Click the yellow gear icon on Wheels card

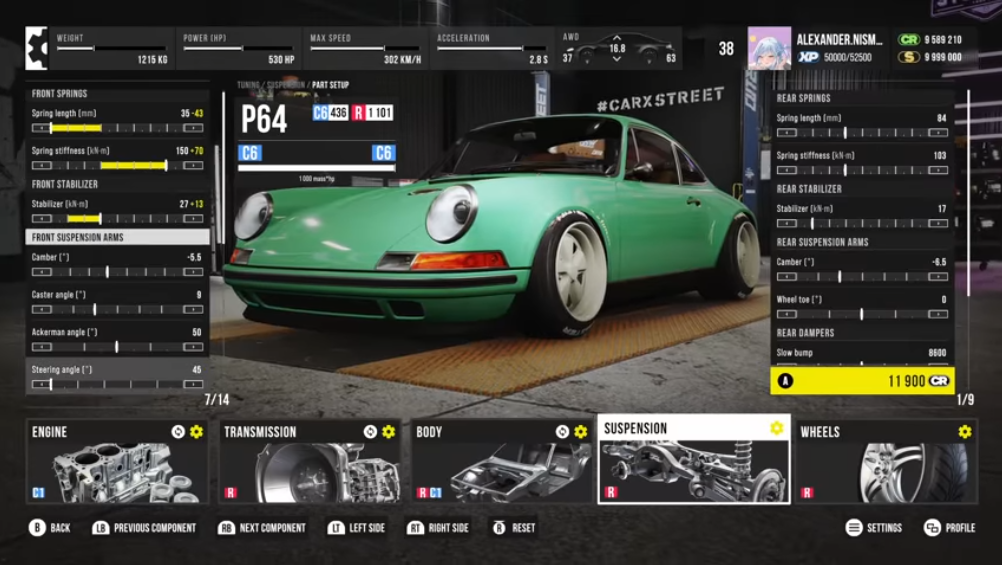pos(964,432)
